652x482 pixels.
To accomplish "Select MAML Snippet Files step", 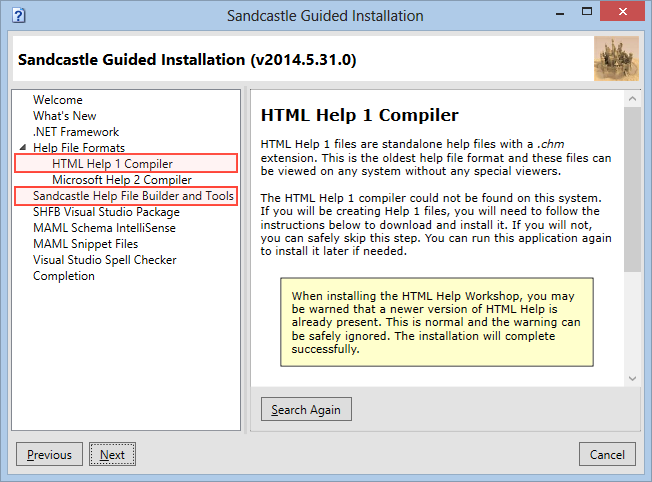I will coord(86,244).
